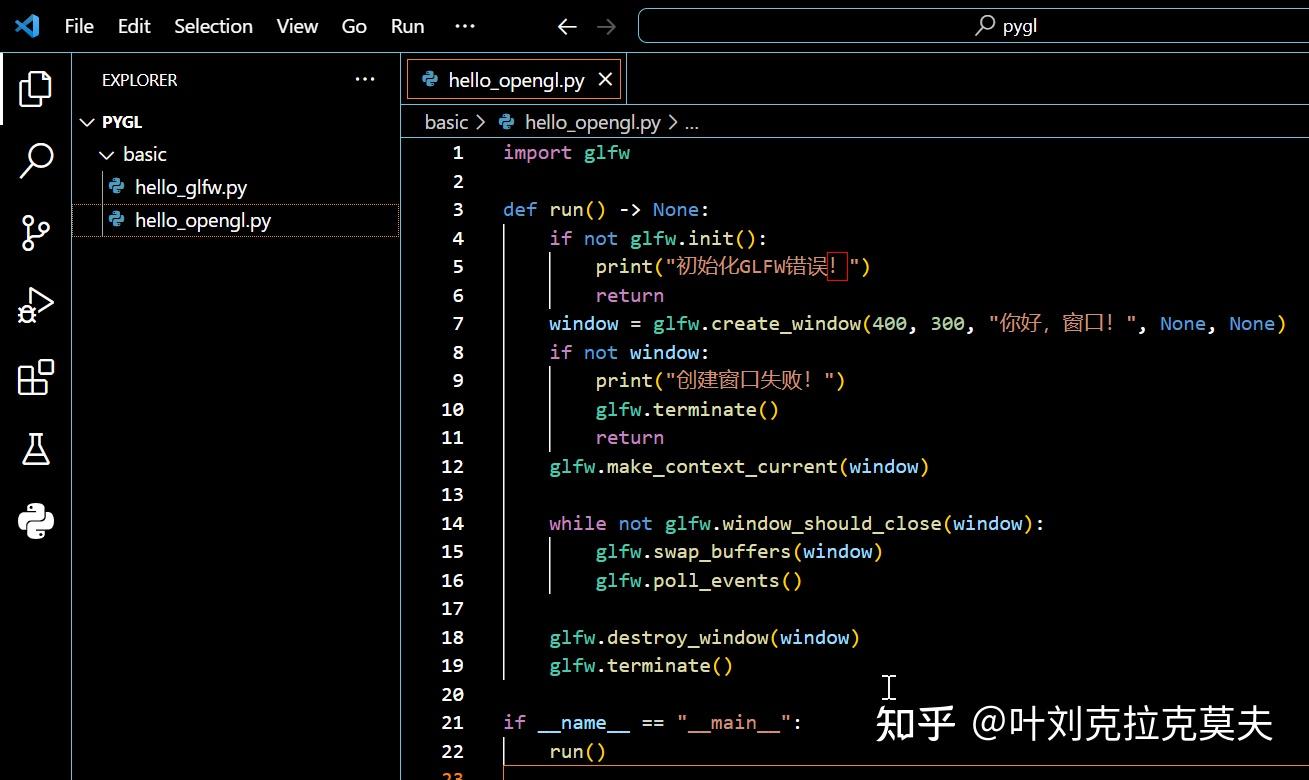Select the Source Control icon
The height and width of the screenshot is (780, 1309).
35,232
